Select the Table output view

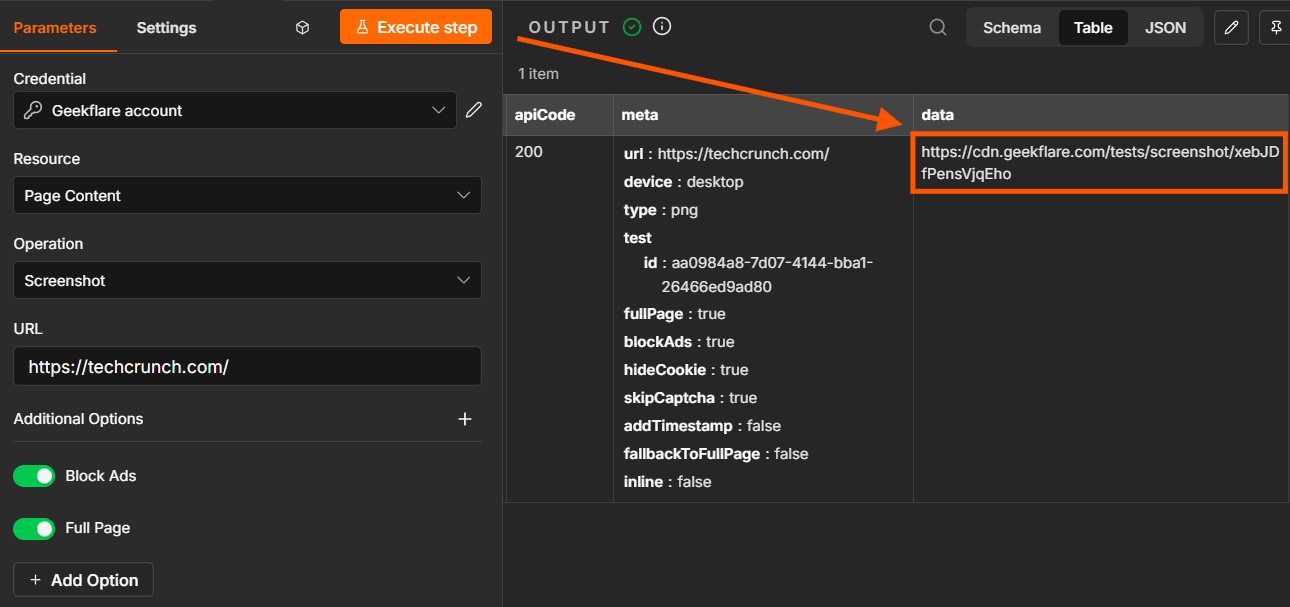(1093, 28)
